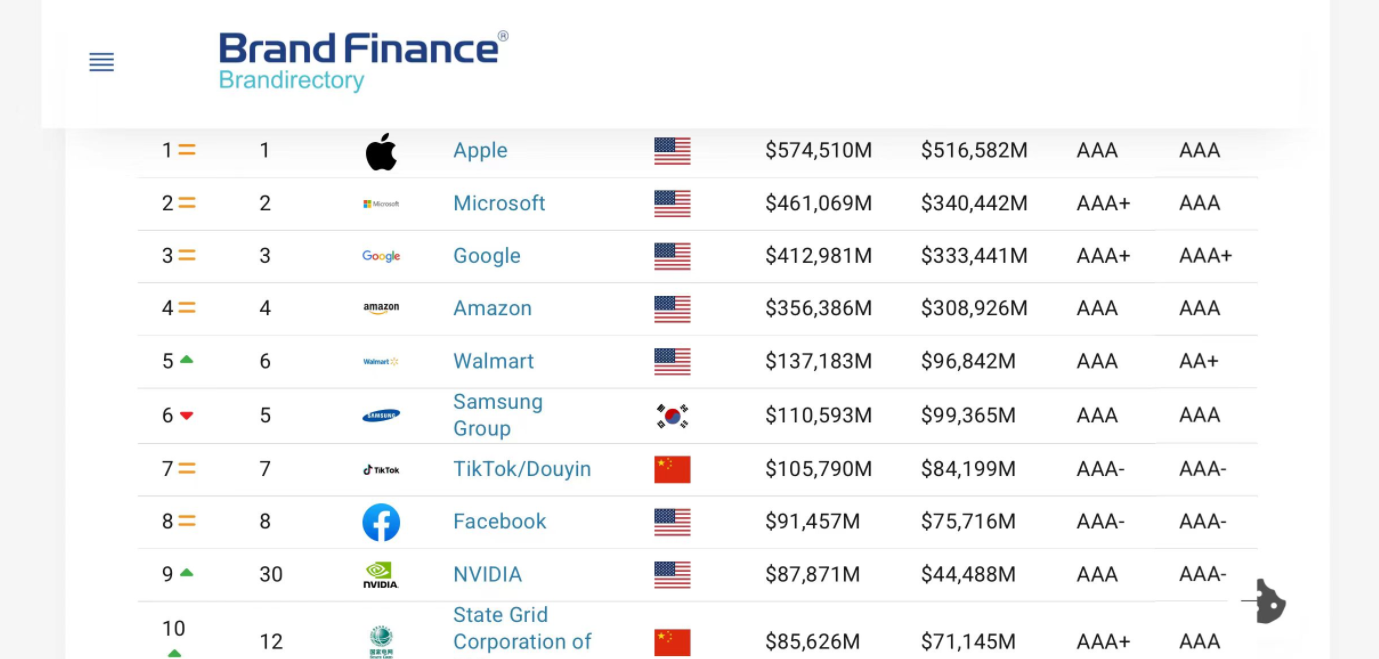
Task: Click the Brand Finance Brandirectory logo
Action: tap(363, 61)
